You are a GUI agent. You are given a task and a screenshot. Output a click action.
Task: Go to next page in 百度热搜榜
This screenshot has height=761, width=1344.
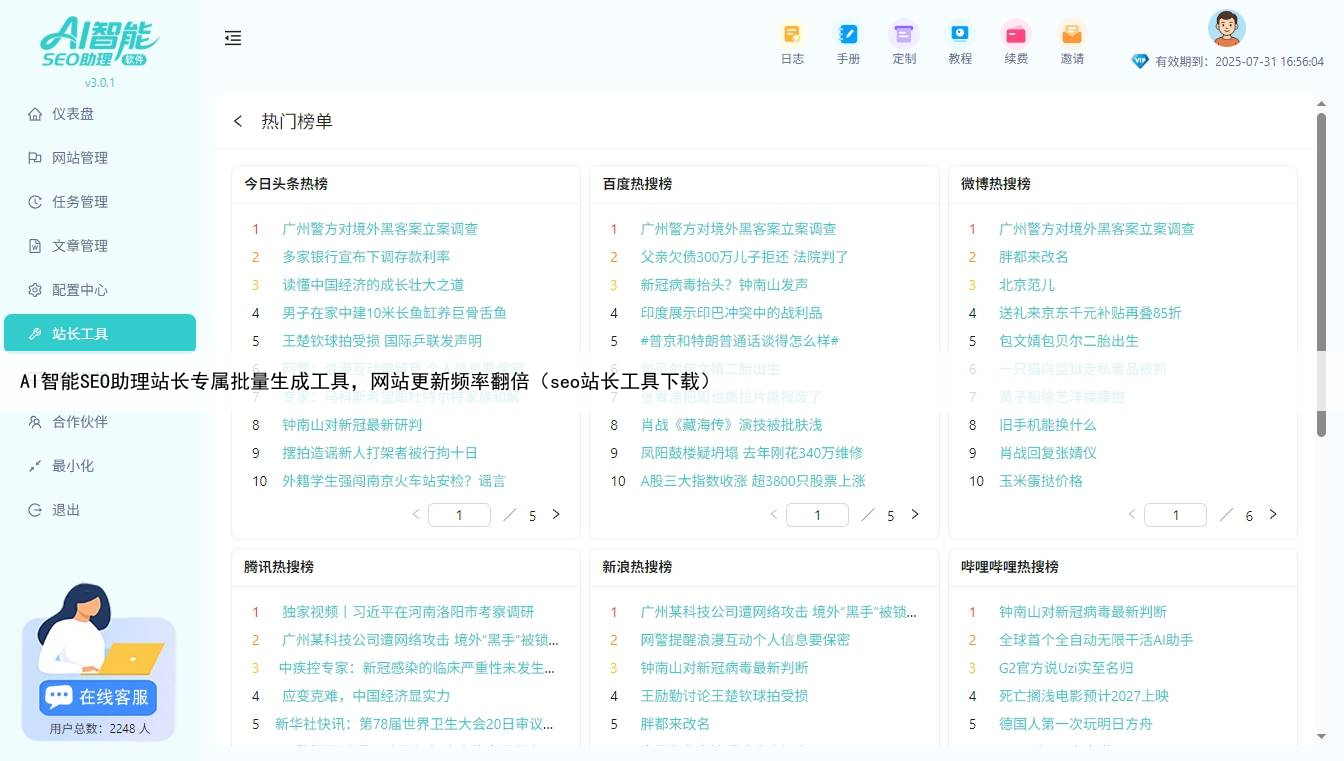coord(914,515)
